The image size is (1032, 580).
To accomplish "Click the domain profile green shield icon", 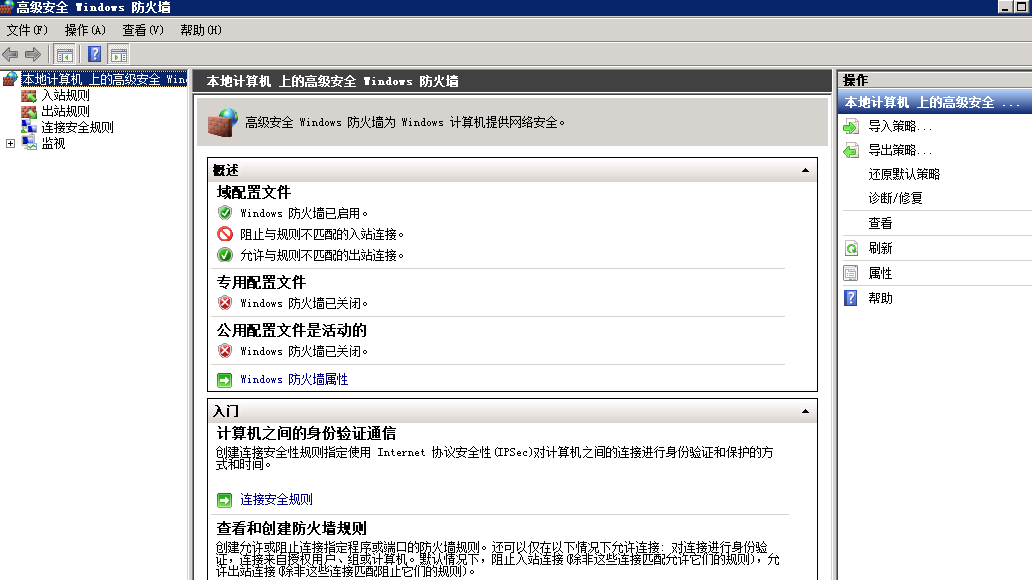I will (x=225, y=213).
